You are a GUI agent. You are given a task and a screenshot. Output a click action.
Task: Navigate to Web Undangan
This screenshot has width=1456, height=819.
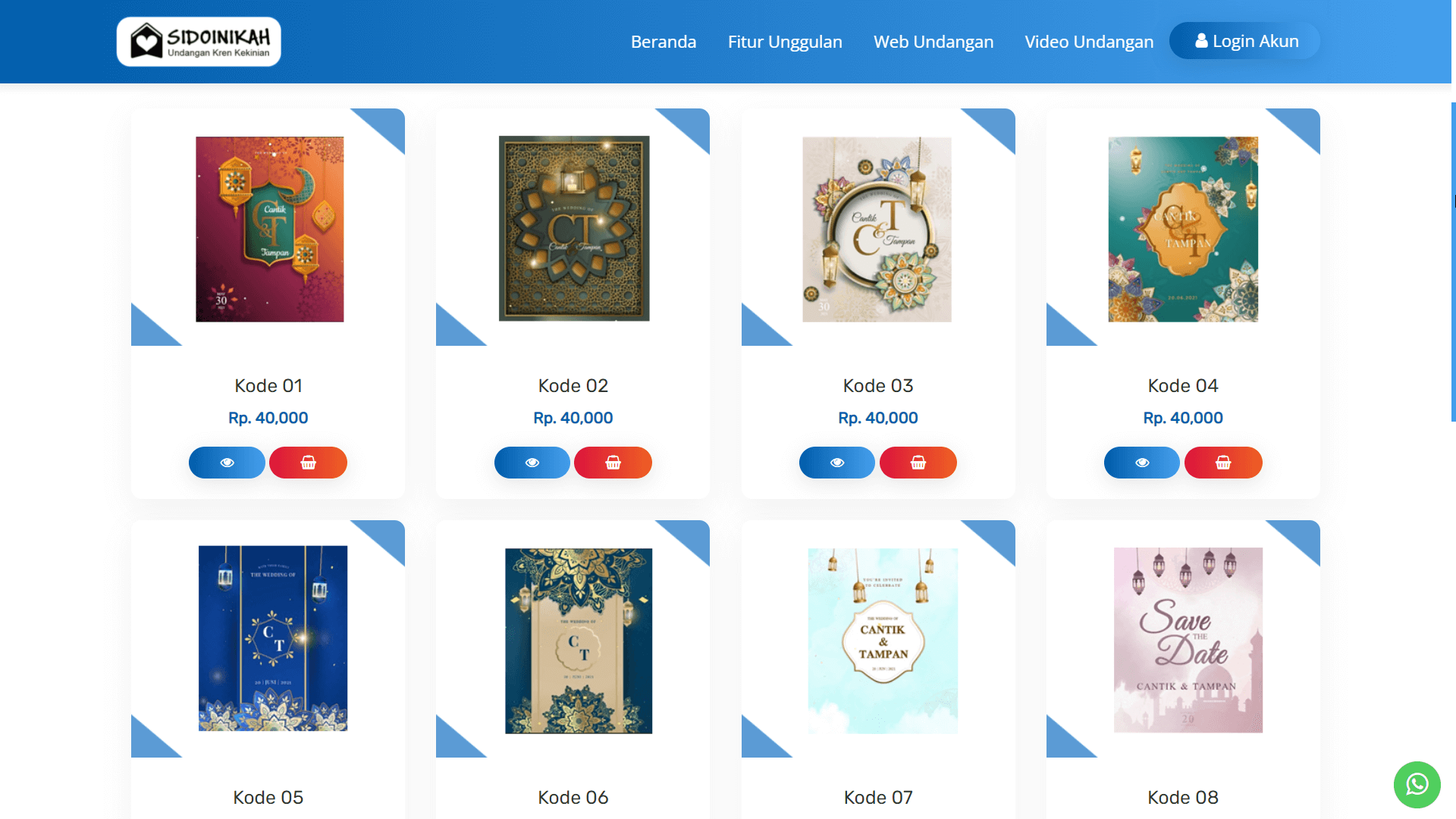tap(934, 42)
